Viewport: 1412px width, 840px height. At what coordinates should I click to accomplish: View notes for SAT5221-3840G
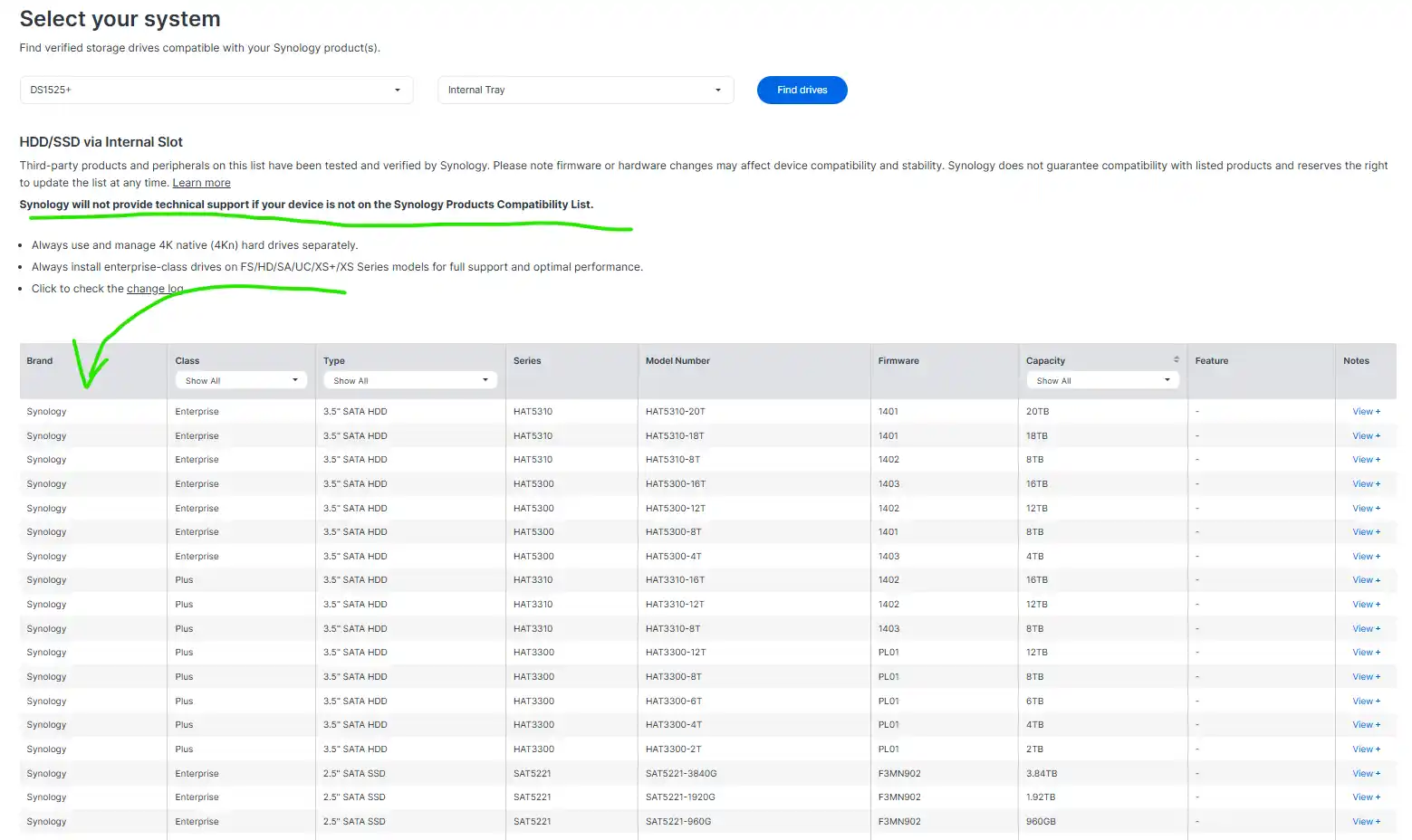(1366, 774)
